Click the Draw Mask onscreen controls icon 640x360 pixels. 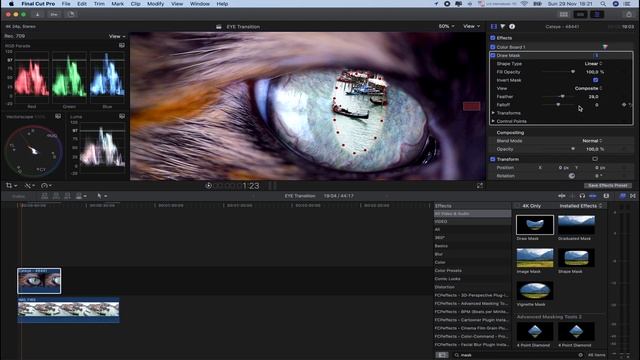(x=596, y=56)
